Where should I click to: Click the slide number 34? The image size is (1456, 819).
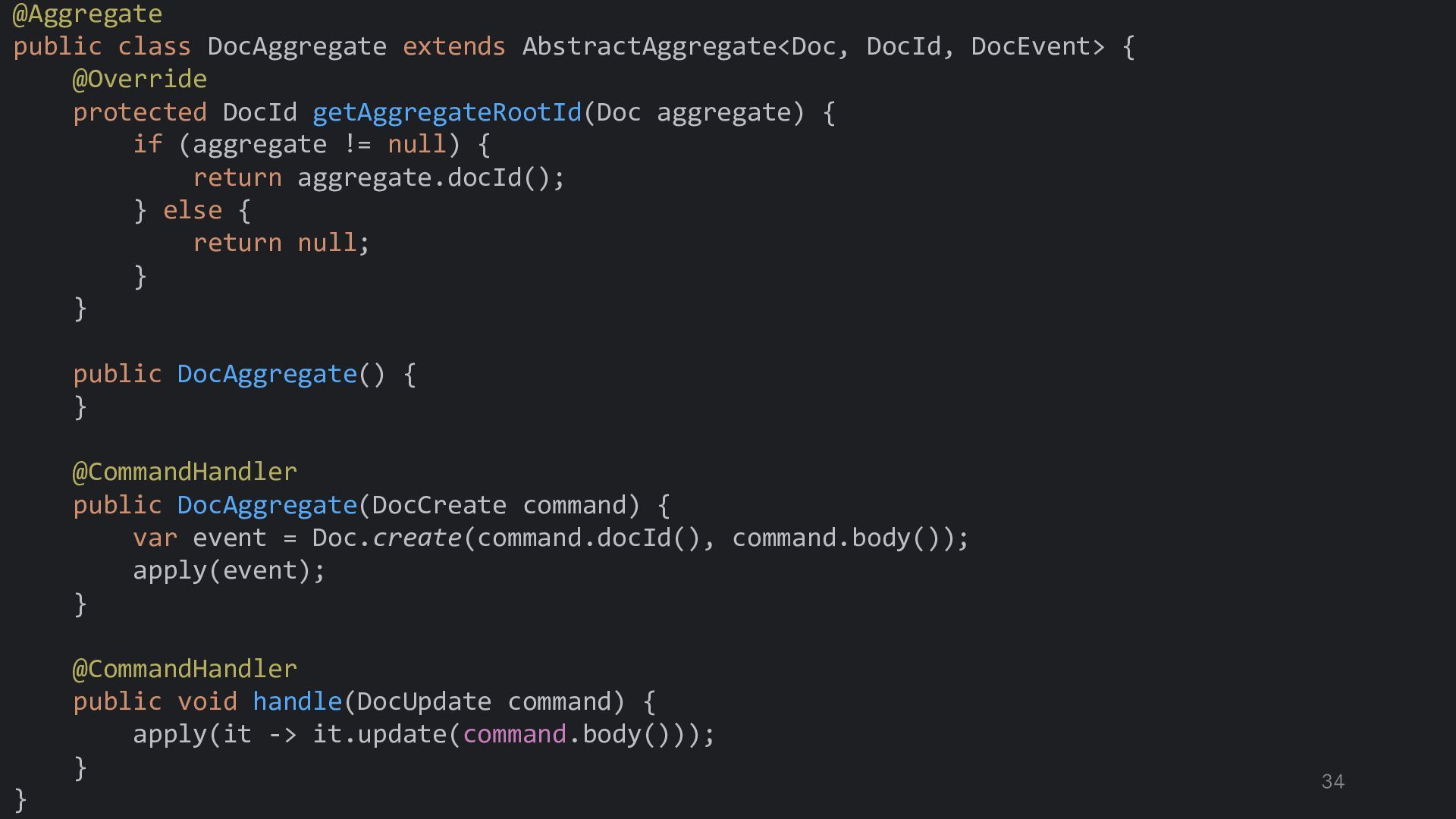[x=1332, y=782]
